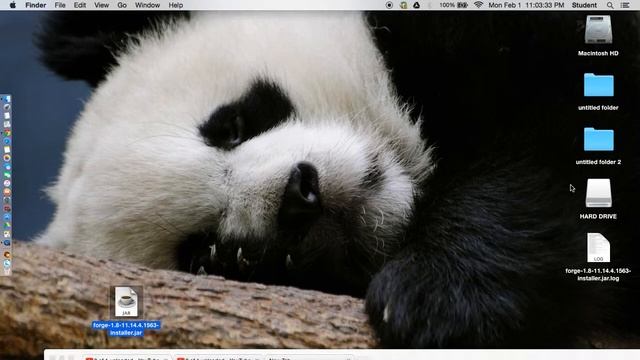The height and width of the screenshot is (360, 640).
Task: Open Notification Center from the menu bar
Action: point(625,5)
